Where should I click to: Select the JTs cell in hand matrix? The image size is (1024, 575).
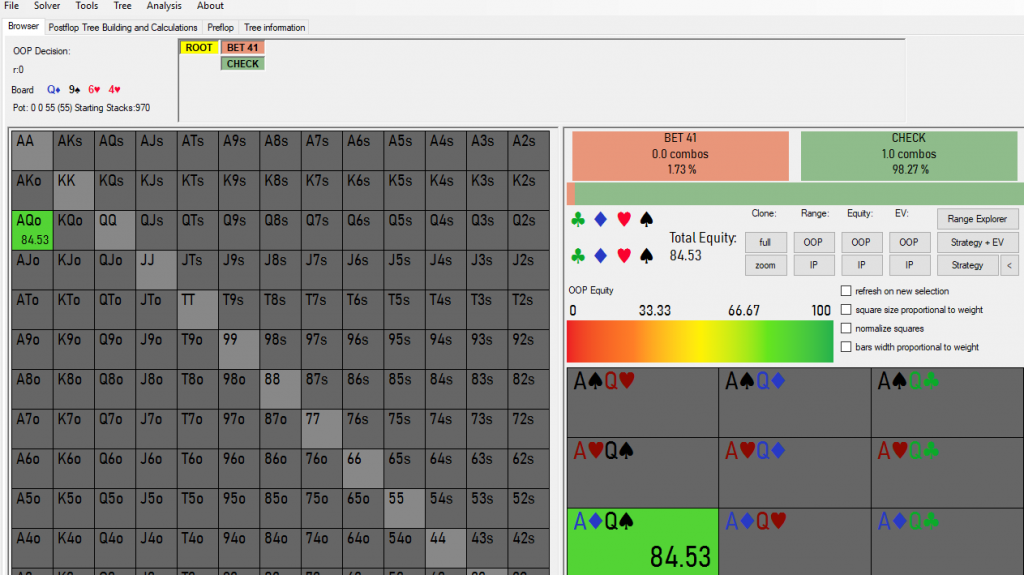click(197, 270)
